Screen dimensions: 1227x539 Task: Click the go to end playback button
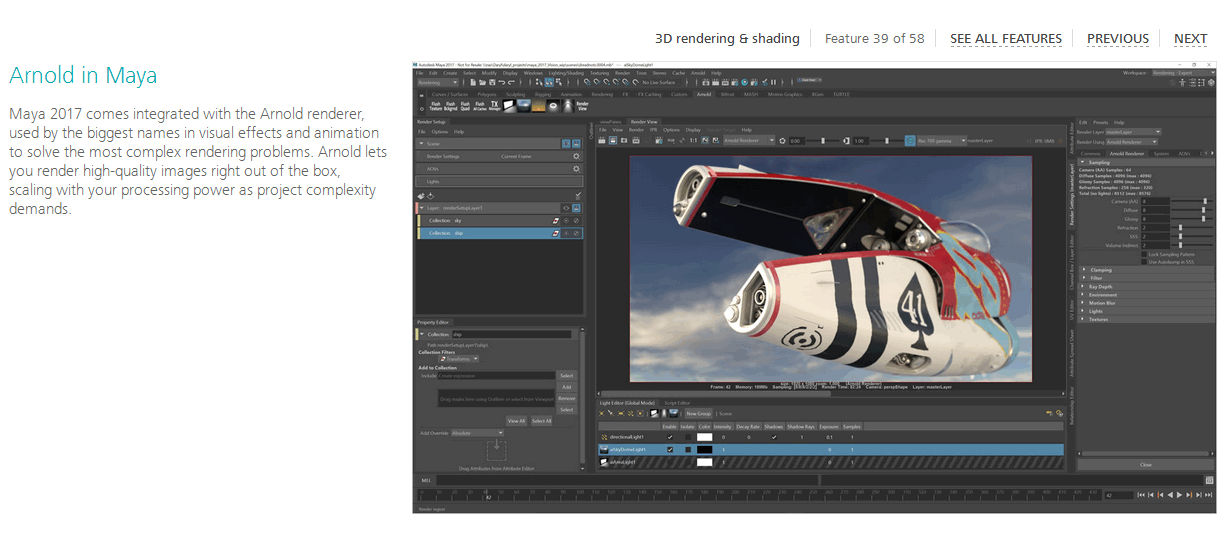(x=1208, y=495)
